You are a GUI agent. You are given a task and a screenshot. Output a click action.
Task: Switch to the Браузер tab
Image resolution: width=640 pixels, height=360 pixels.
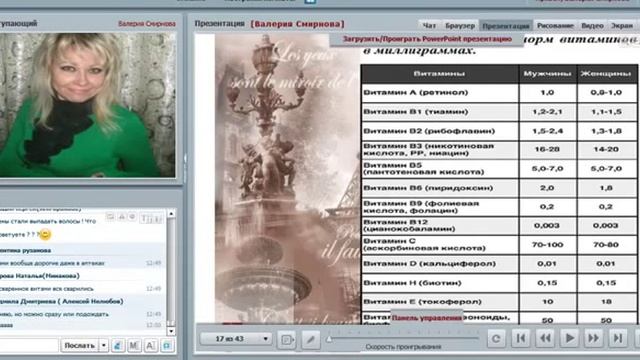460,25
